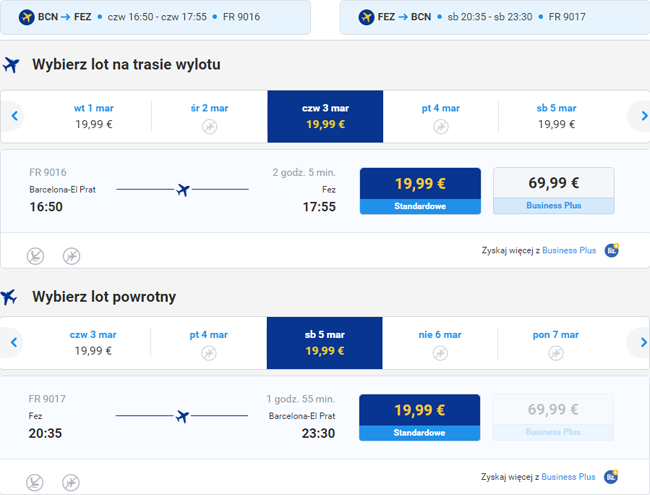This screenshot has height=495, width=650.
Task: Click the first crossed-out amenity icon under flight FR 9017
Action: 35,483
